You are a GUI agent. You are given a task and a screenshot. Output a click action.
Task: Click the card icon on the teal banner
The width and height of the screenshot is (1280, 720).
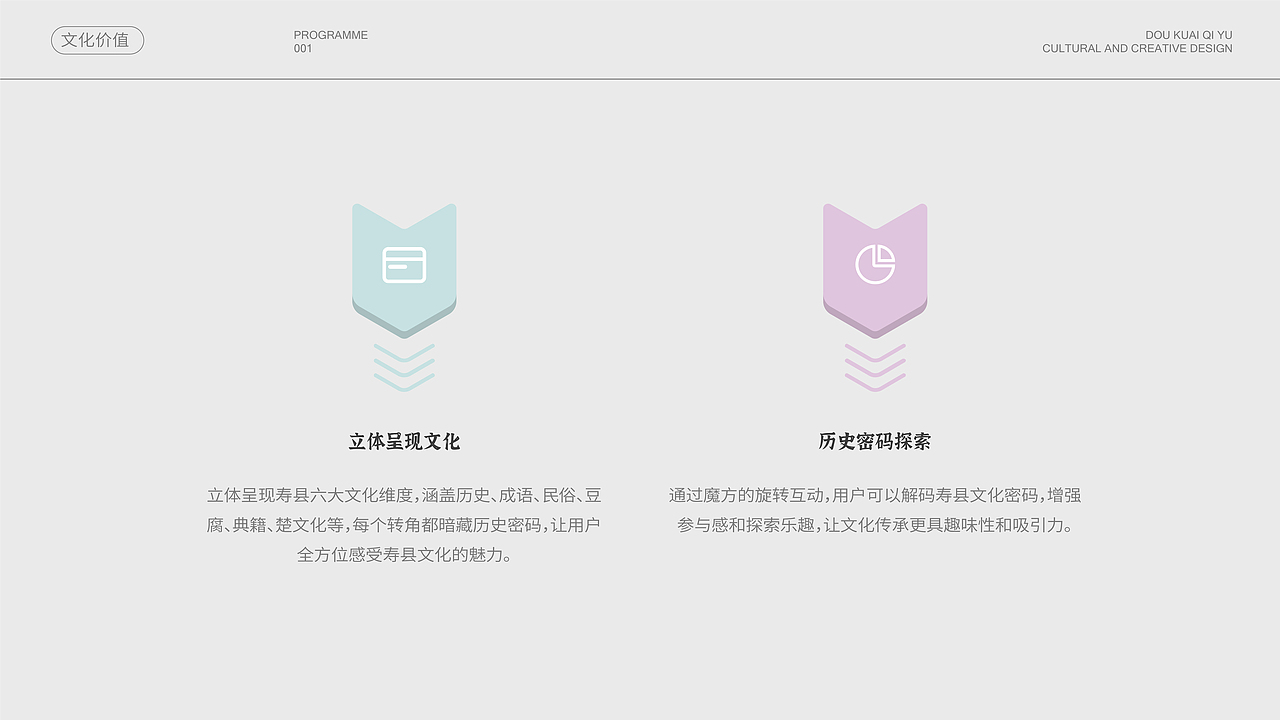pyautogui.click(x=404, y=265)
